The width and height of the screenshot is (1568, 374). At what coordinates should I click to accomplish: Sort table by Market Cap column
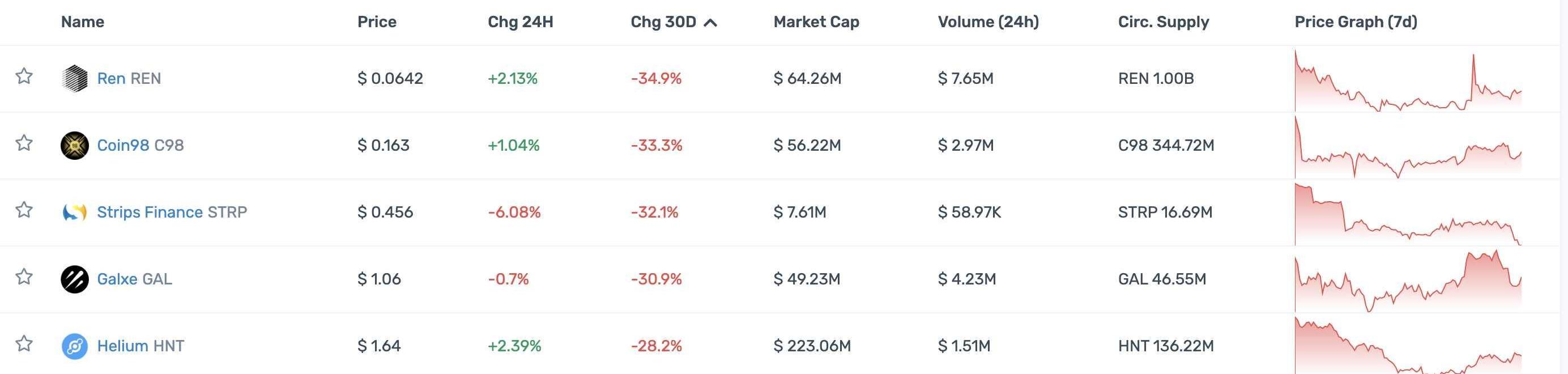[x=816, y=22]
